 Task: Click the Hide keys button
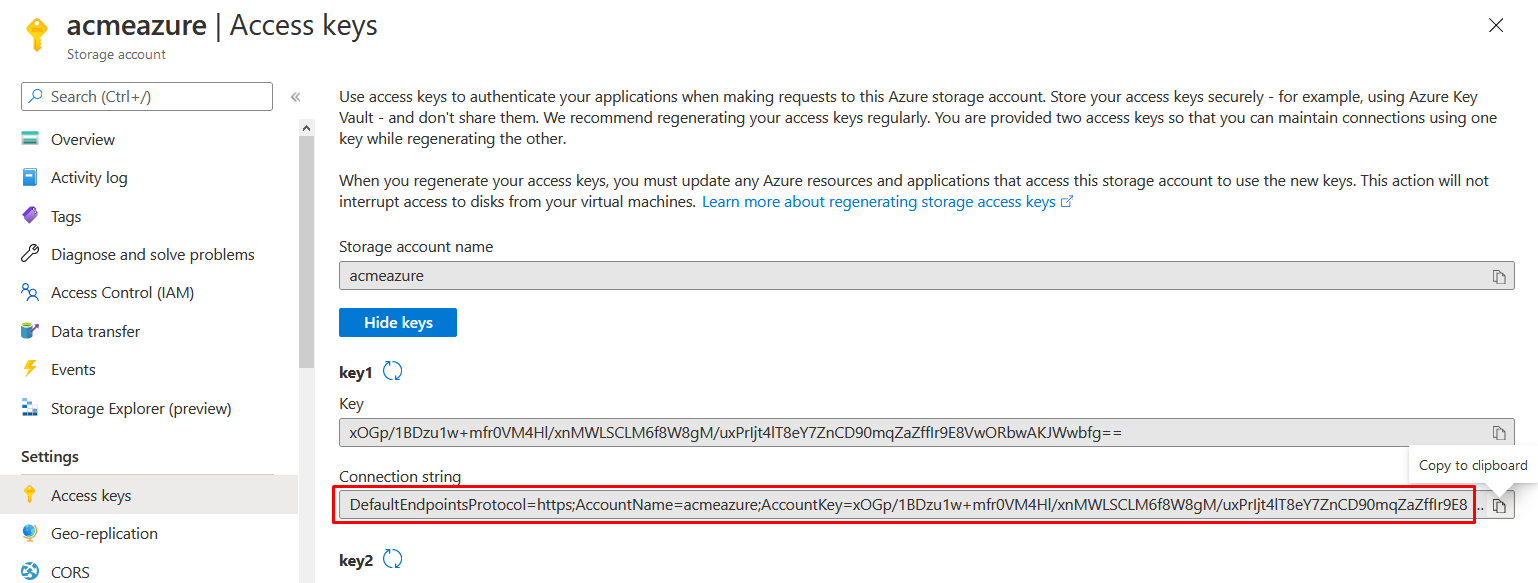pos(398,323)
